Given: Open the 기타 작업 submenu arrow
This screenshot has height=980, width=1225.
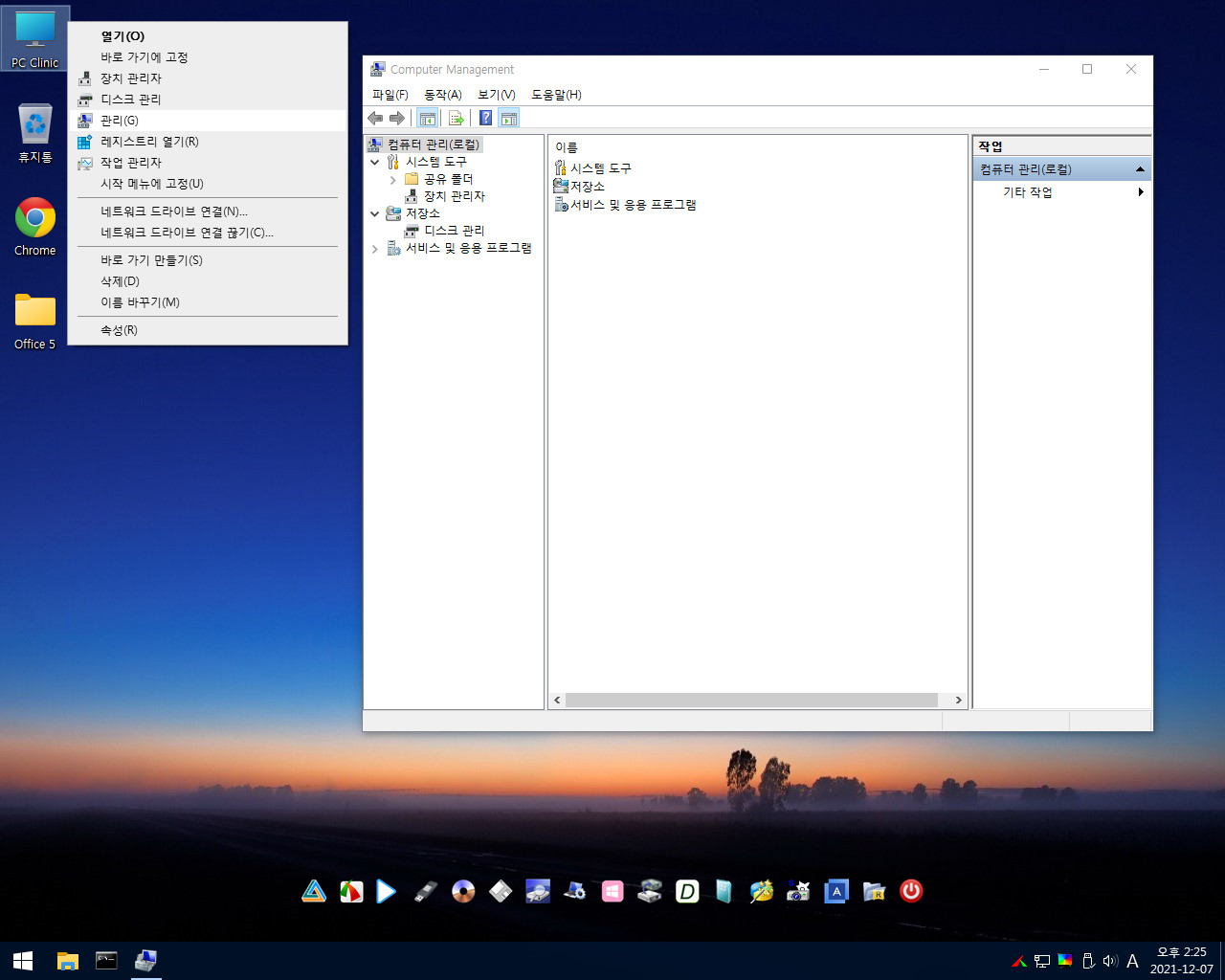Looking at the screenshot, I should click(x=1141, y=192).
